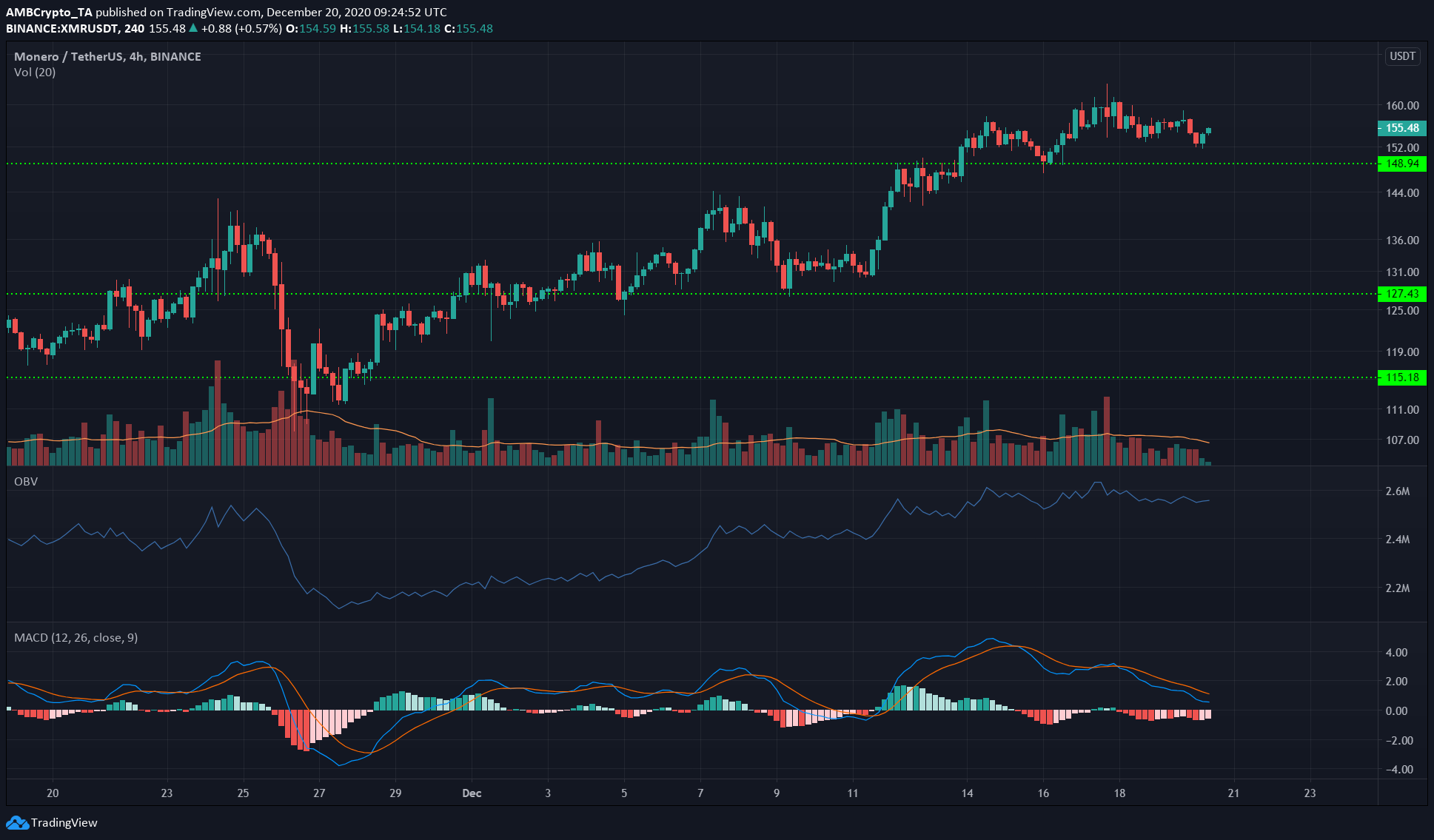Select the 148.94 resistance level label
1434x840 pixels.
pos(1401,164)
